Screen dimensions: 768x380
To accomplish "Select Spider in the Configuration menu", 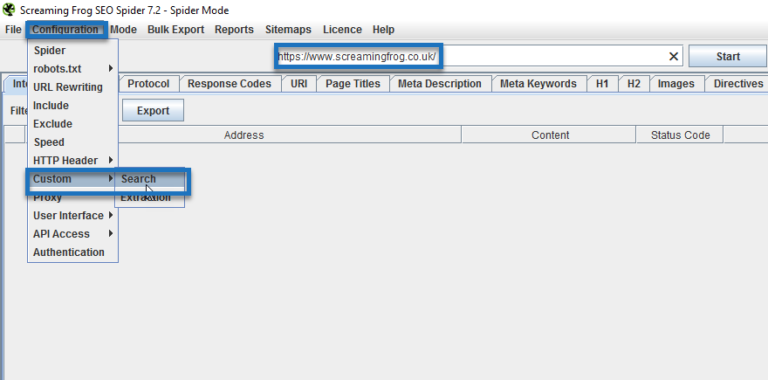I will click(72, 50).
